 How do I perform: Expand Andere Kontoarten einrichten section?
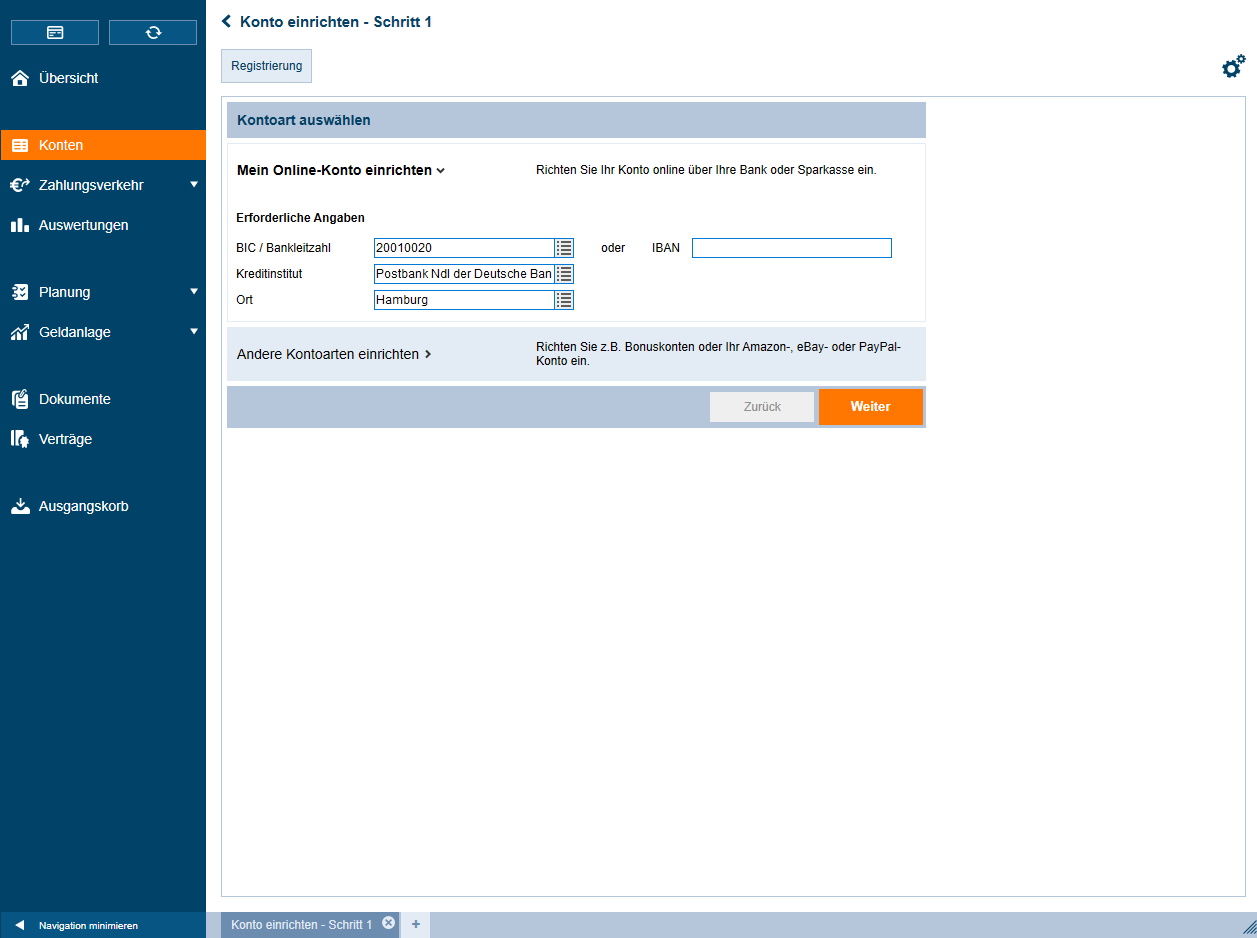[x=334, y=354]
